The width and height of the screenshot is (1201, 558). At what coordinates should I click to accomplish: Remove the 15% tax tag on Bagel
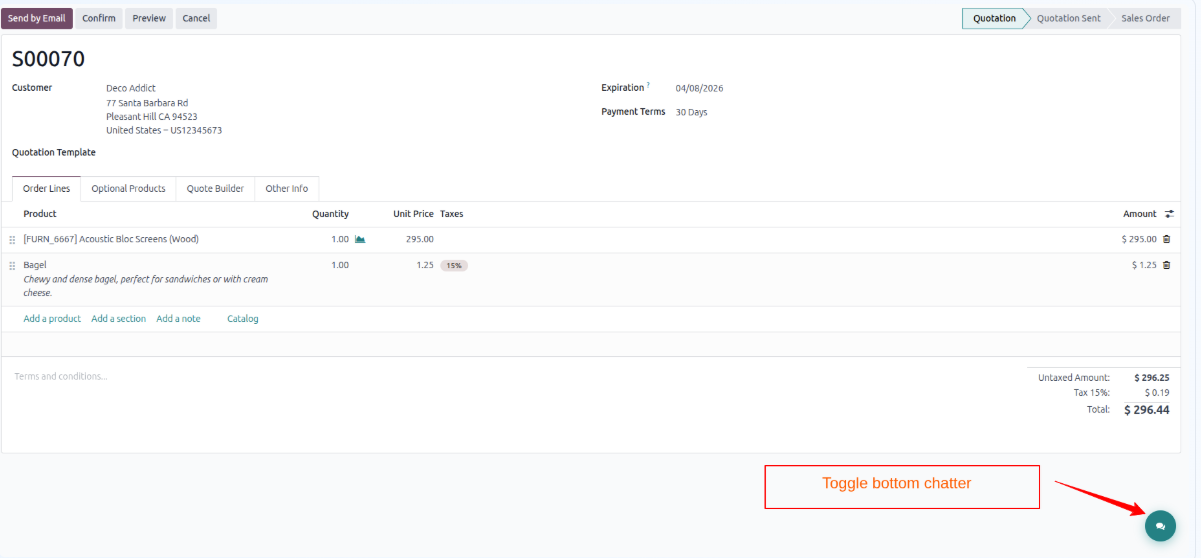point(454,266)
